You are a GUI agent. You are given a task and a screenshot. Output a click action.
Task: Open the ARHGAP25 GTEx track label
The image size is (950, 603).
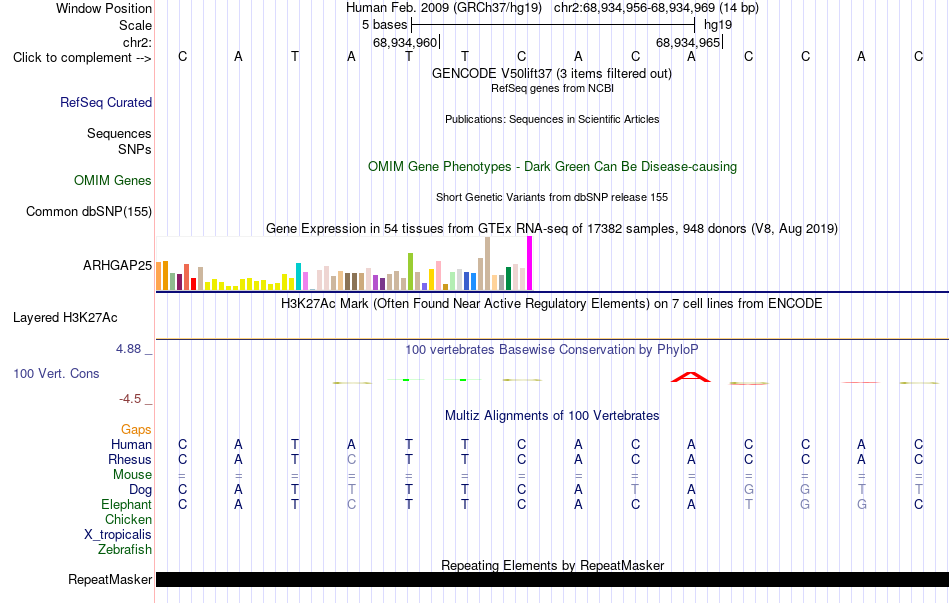click(x=118, y=265)
